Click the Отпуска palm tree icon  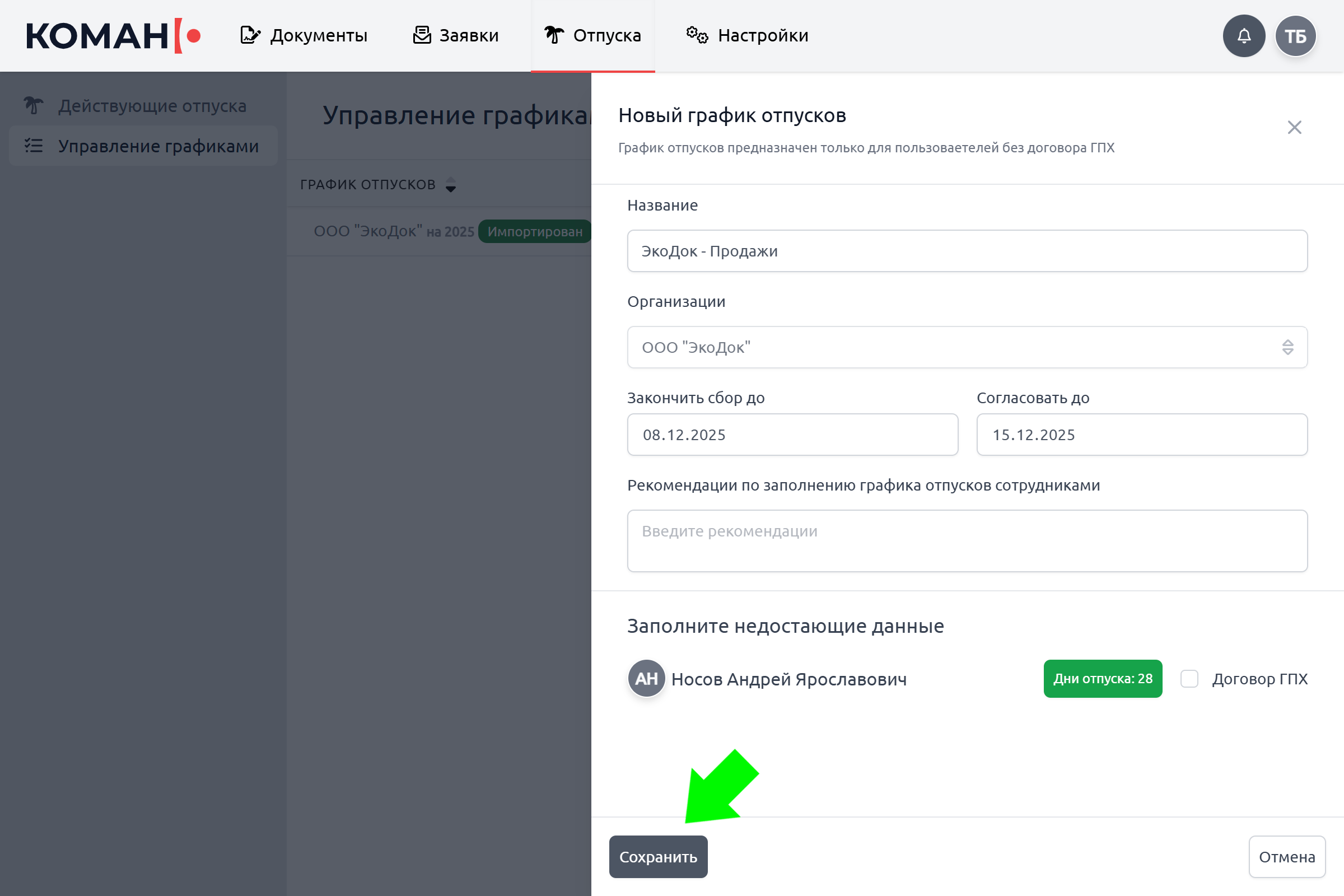point(554,35)
